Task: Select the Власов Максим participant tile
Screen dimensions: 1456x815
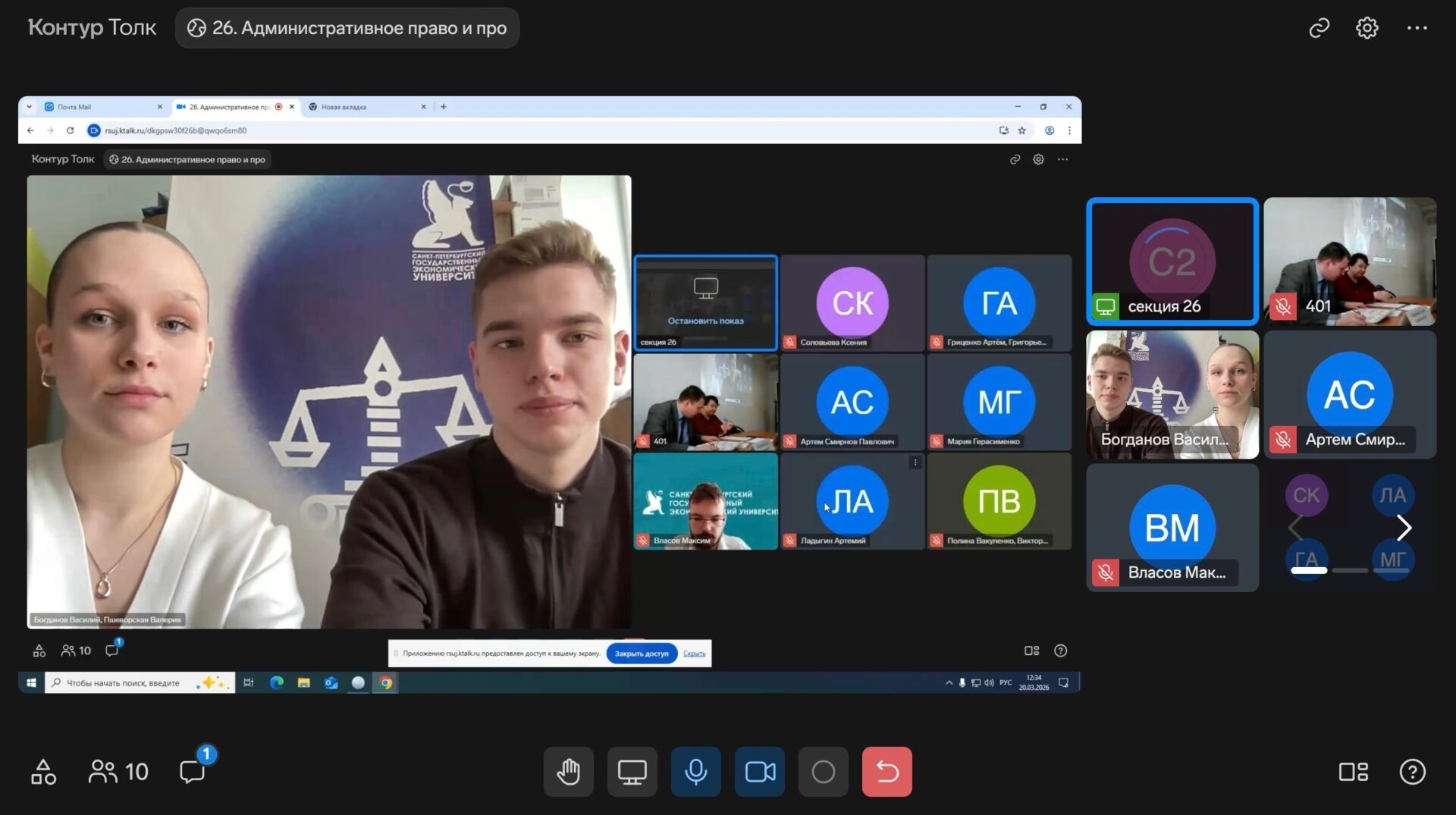Action: tap(1172, 528)
